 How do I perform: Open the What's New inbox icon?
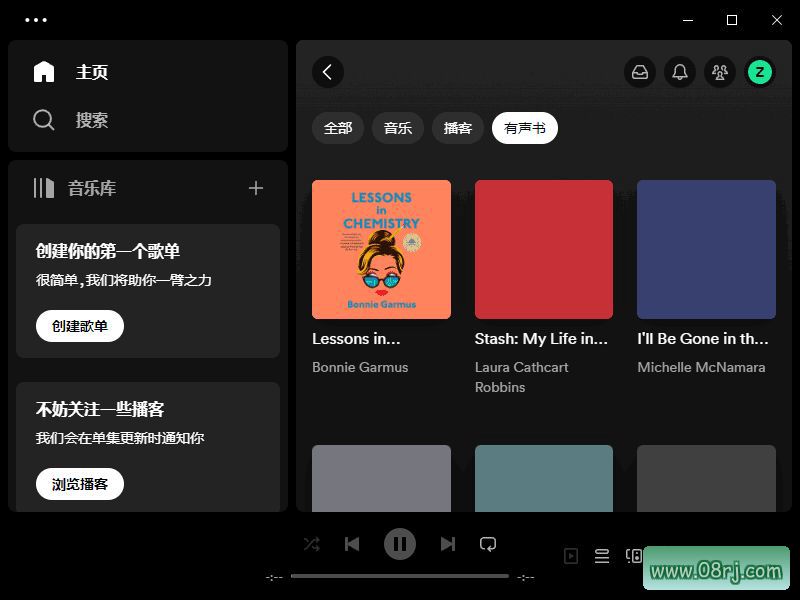(x=640, y=72)
